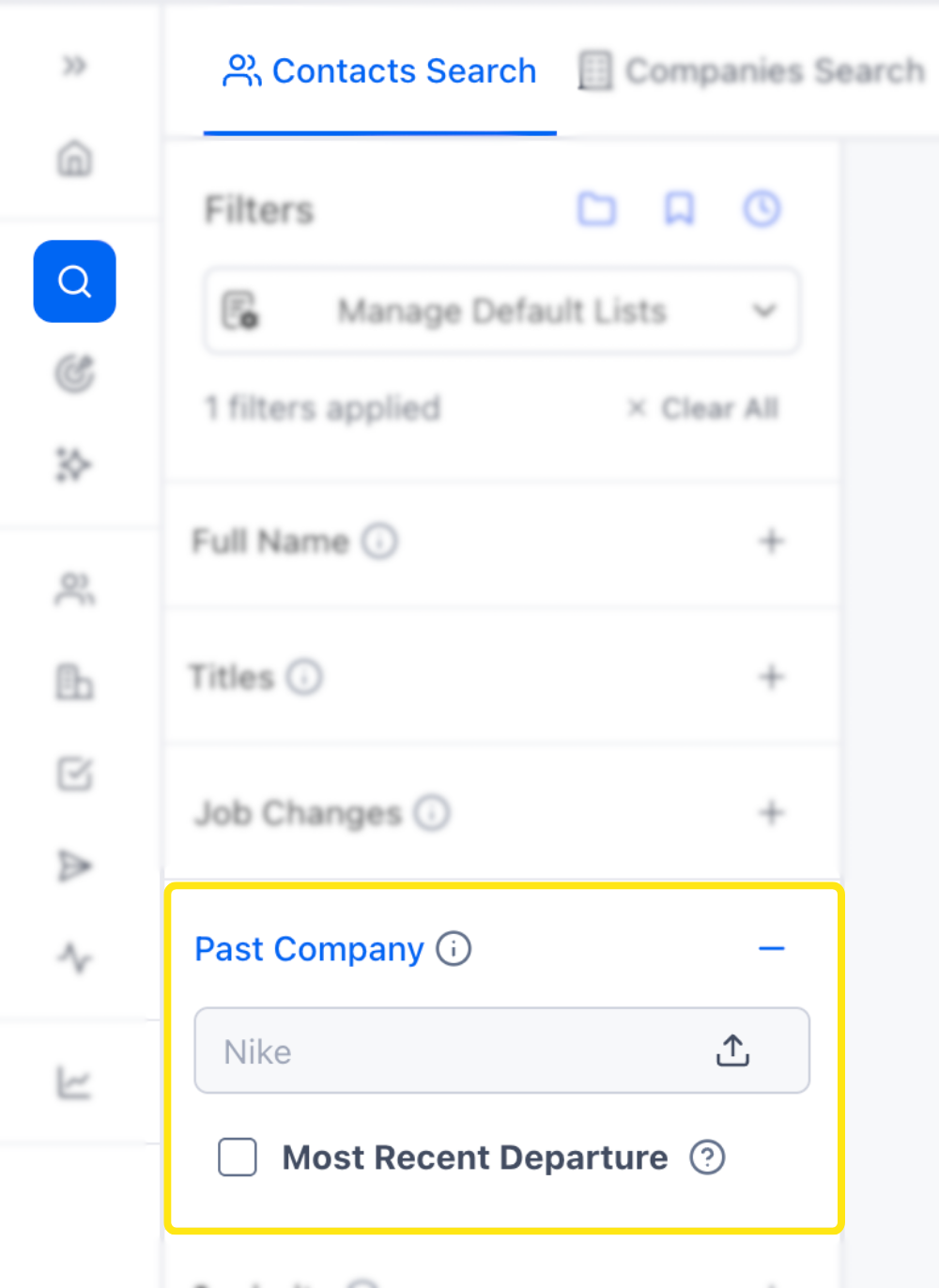Check the box next to Most Recent Departure
Image resolution: width=939 pixels, height=1288 pixels.
237,1158
